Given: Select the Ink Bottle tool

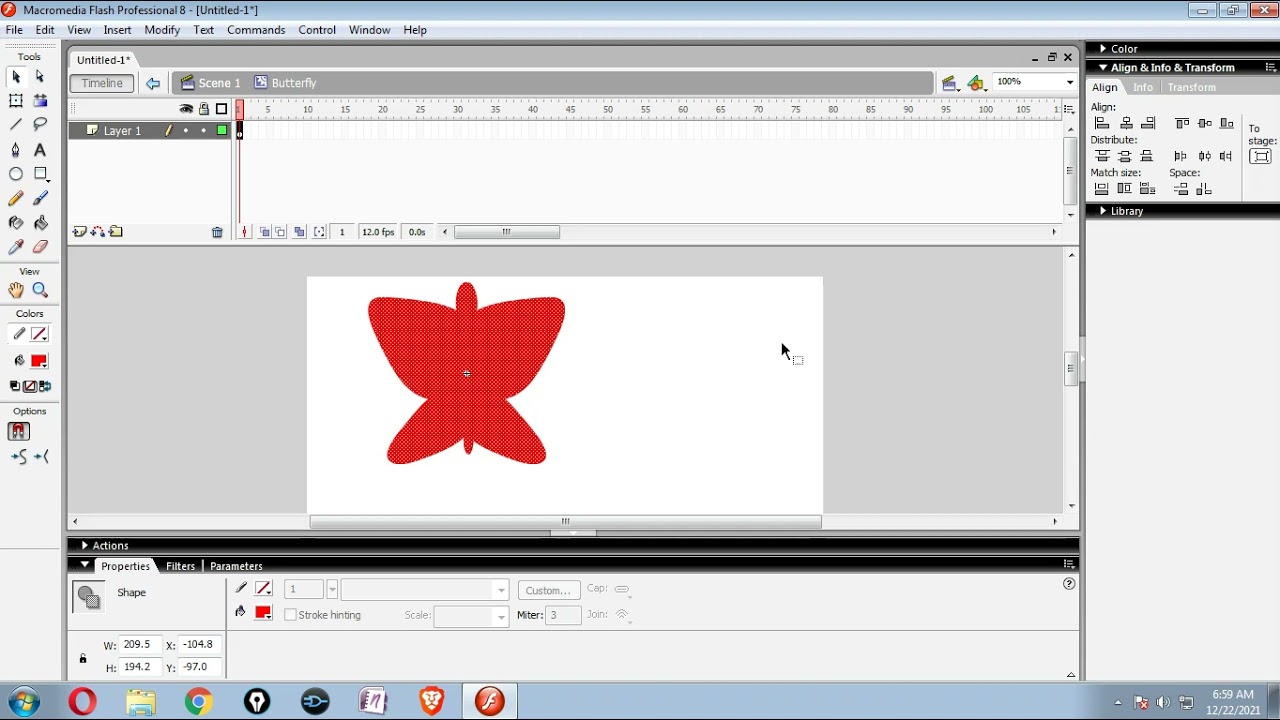Looking at the screenshot, I should coord(16,223).
